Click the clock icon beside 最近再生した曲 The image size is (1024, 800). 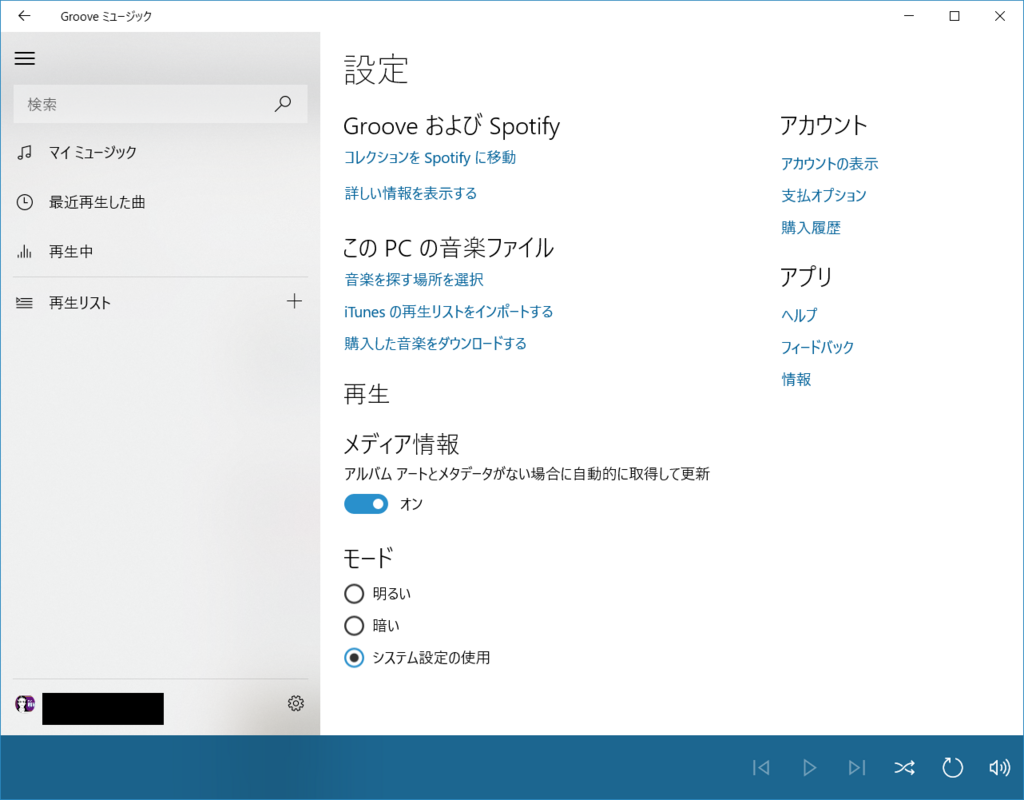[24, 202]
